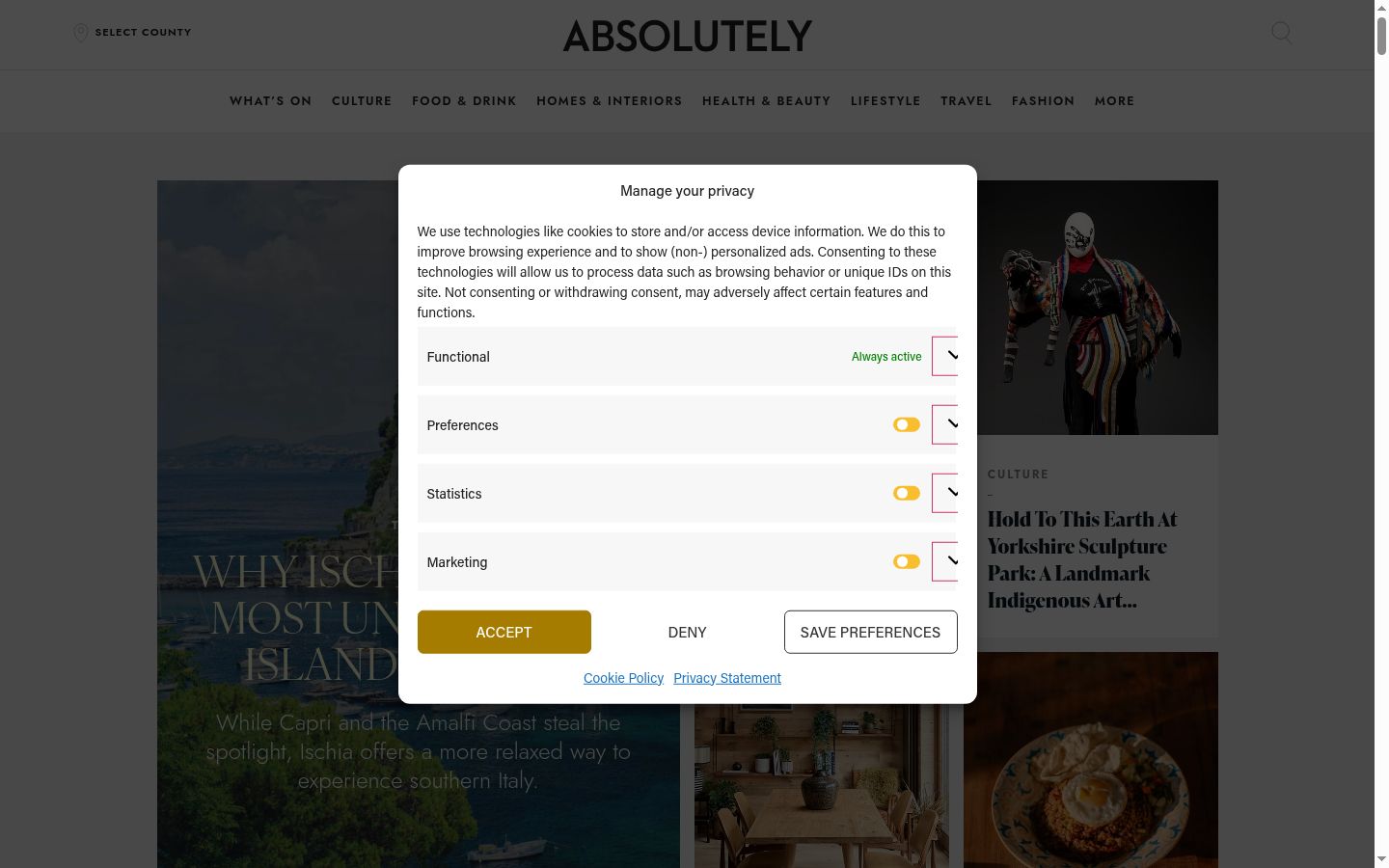Screen dimensions: 1389x868
Task: Open the Cookie Policy link
Action: click(623, 678)
